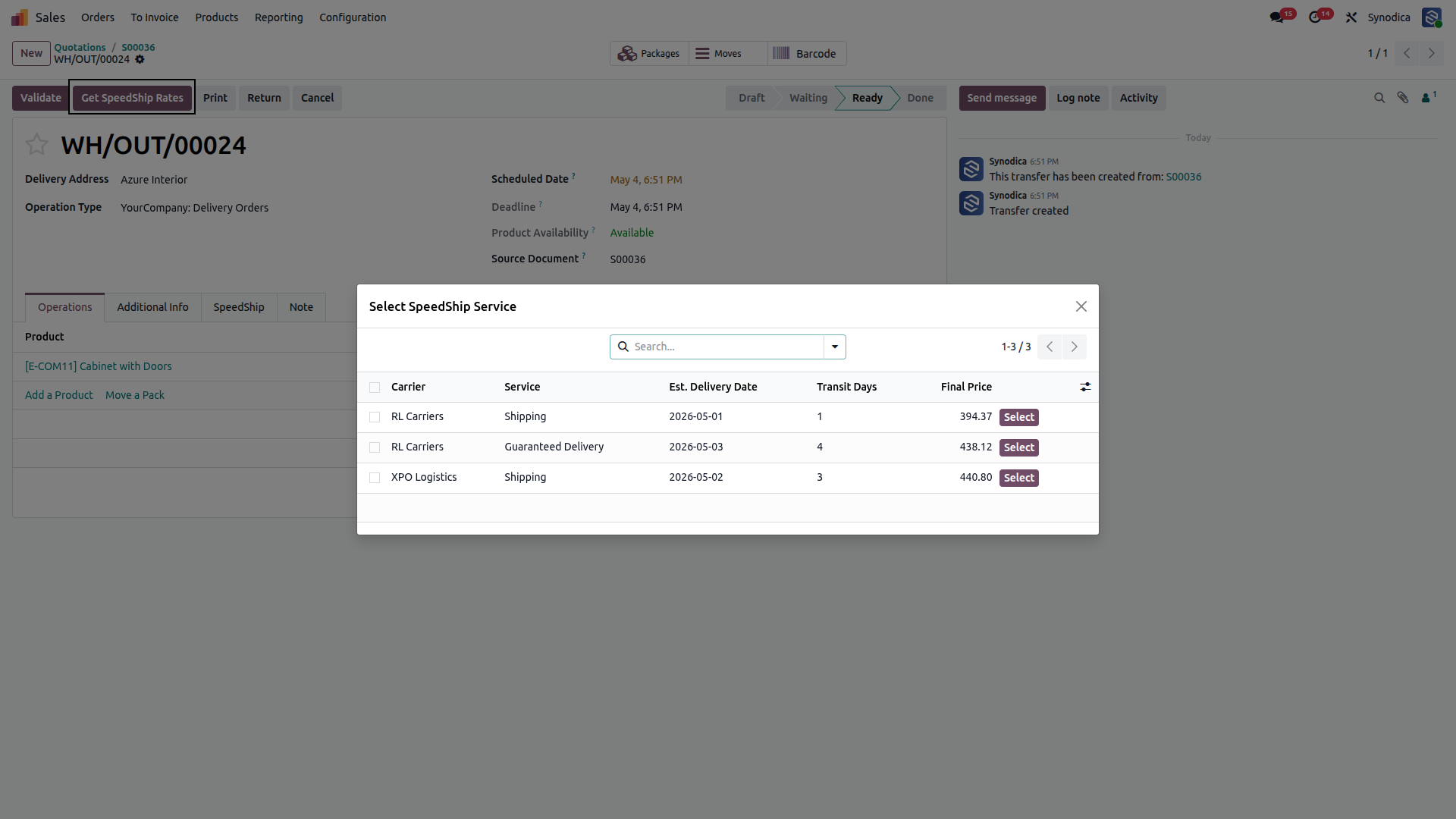This screenshot has height=819, width=1456.
Task: Open the Orders menu
Action: (98, 17)
